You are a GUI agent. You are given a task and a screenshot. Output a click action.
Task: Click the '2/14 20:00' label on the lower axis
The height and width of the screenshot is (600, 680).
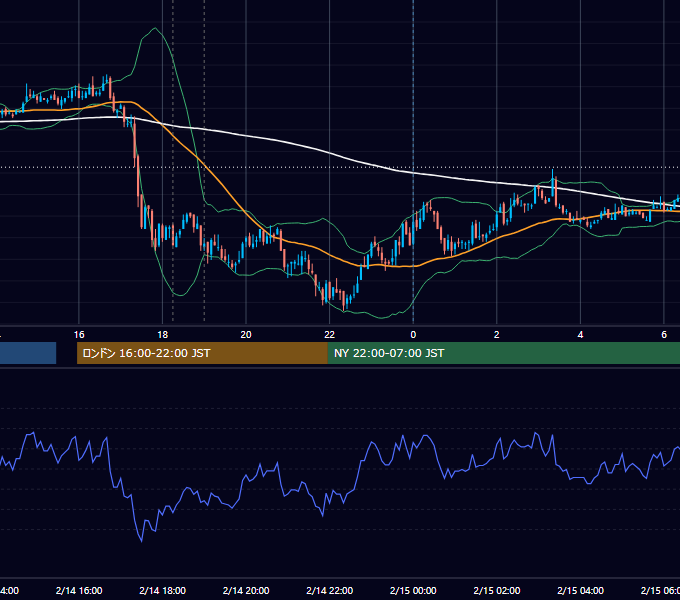point(246,590)
